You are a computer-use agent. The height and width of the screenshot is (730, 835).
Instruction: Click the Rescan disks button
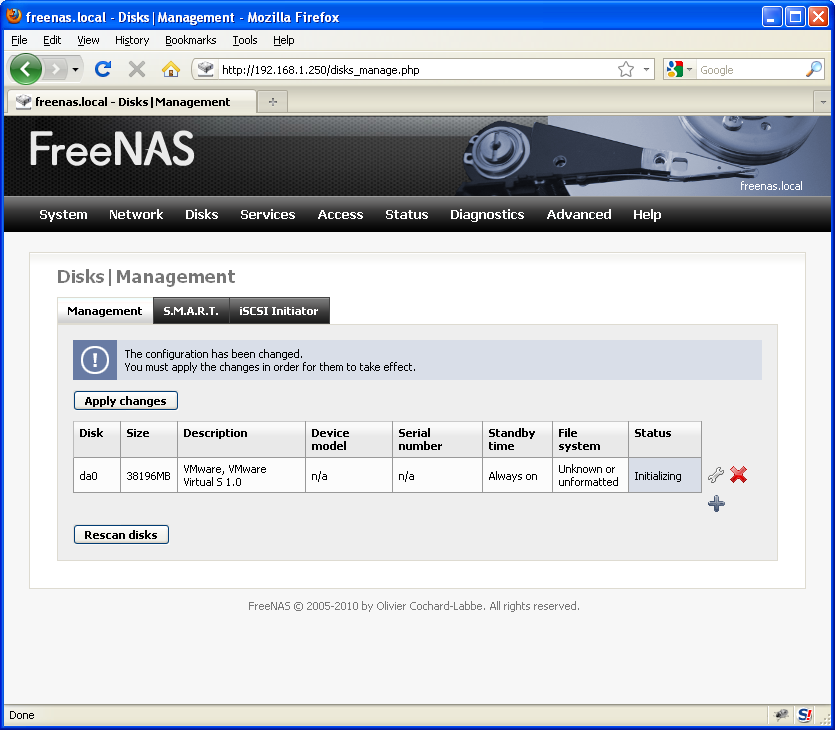[121, 535]
